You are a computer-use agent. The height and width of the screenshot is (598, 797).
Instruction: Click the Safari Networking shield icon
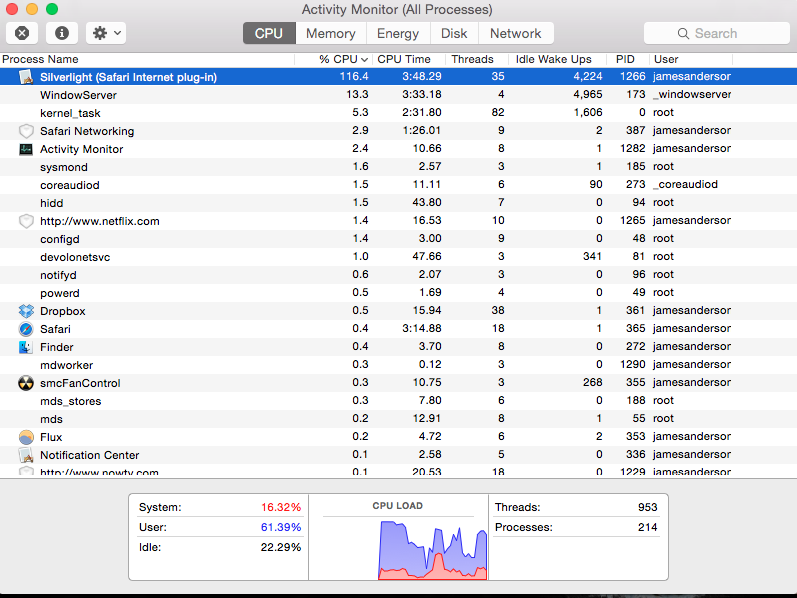click(26, 131)
